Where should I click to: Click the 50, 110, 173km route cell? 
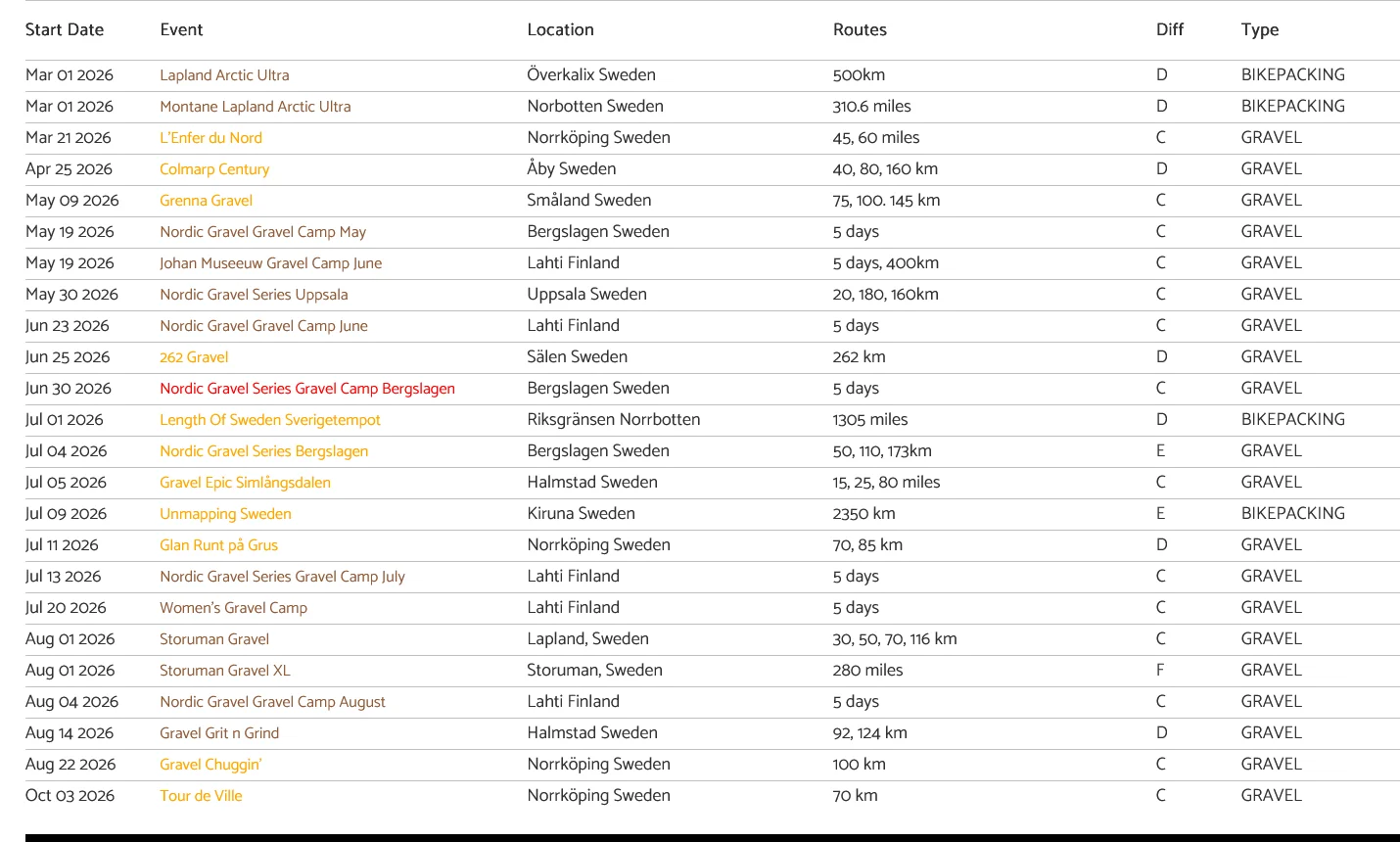click(882, 451)
